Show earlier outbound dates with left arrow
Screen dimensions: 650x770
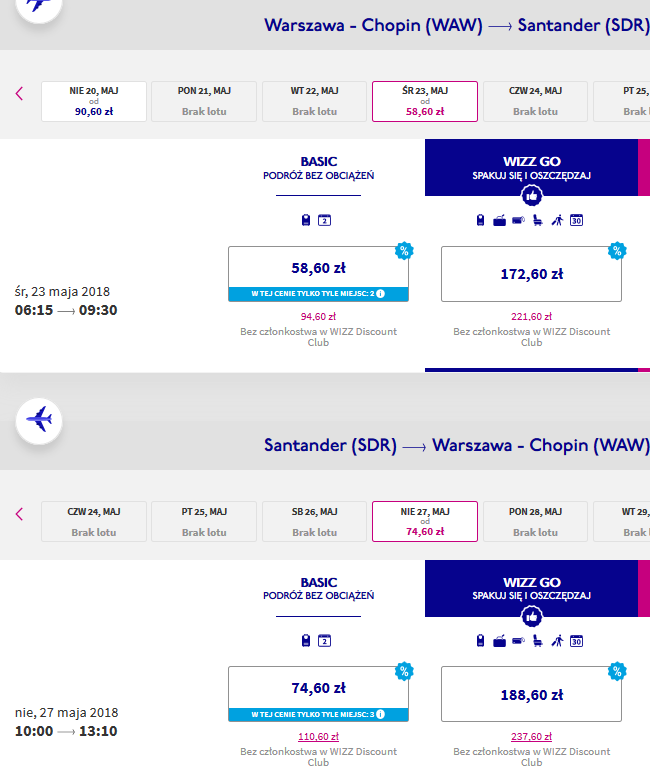19,93
